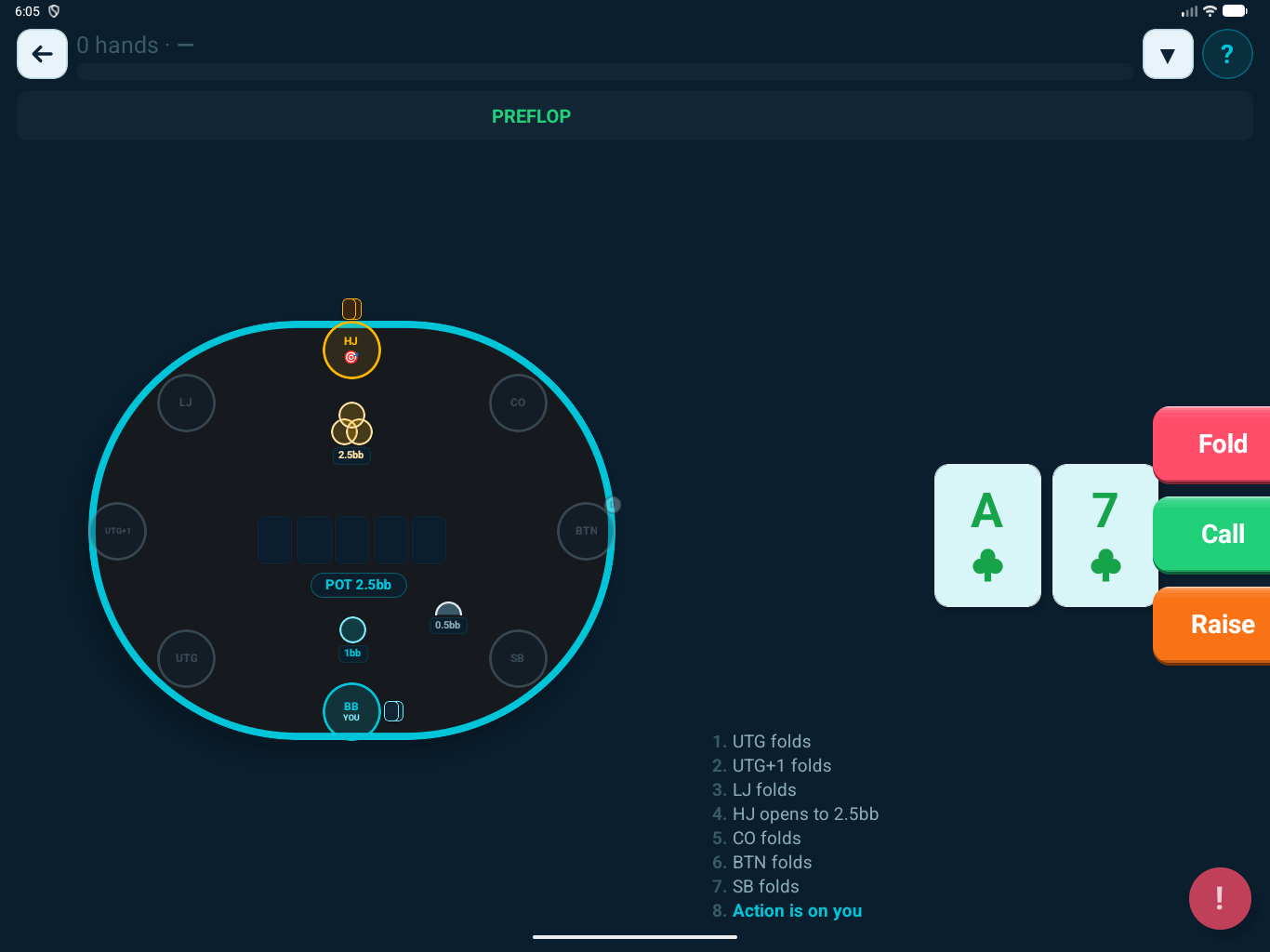Tap the 7 of clubs card
The image size is (1270, 952).
pos(1103,535)
